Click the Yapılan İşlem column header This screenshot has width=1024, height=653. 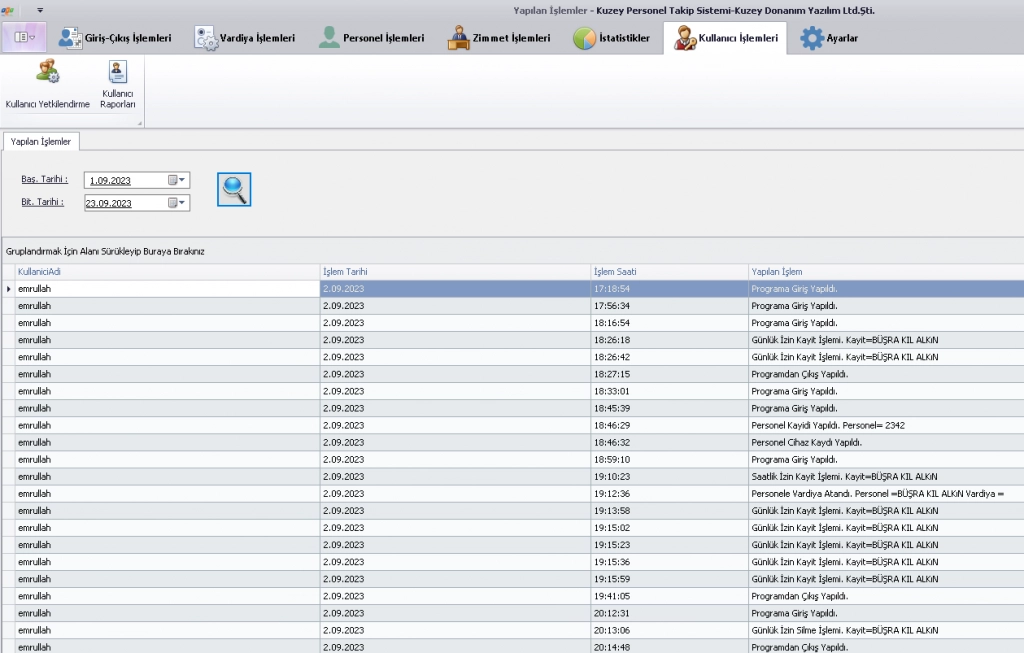pyautogui.click(x=884, y=272)
